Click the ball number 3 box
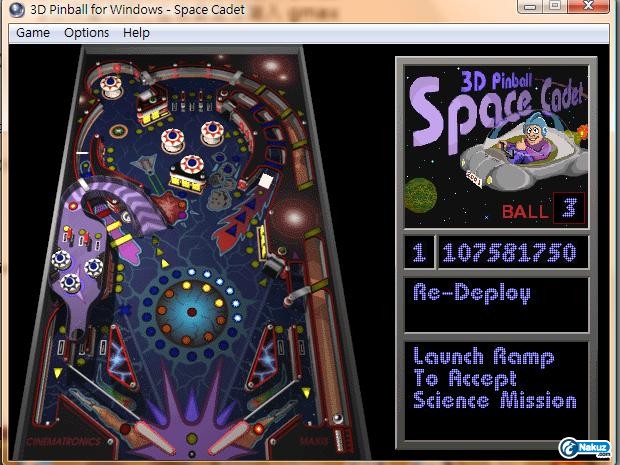 [569, 208]
